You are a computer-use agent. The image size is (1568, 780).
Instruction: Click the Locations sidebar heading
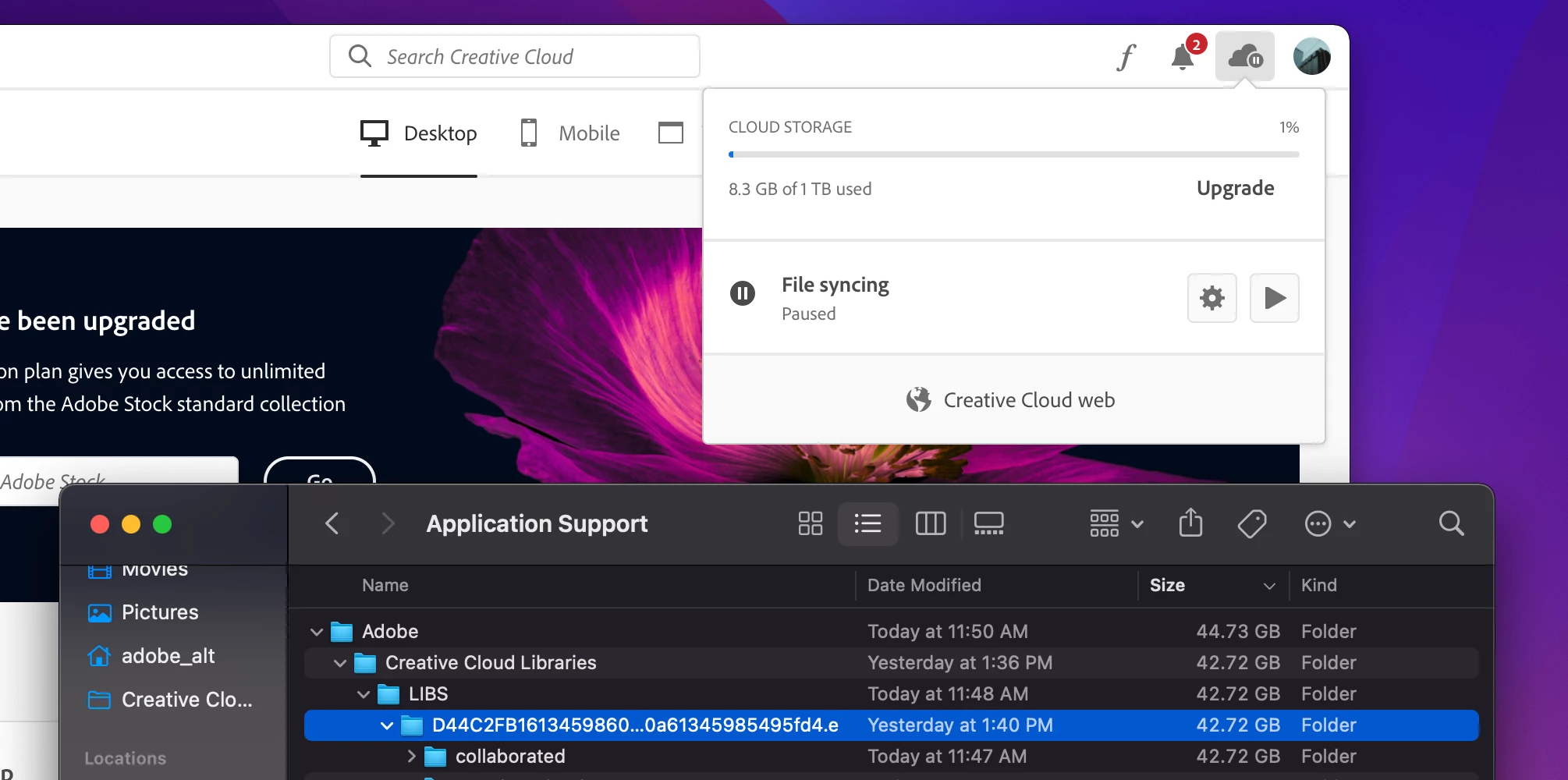pyautogui.click(x=125, y=758)
